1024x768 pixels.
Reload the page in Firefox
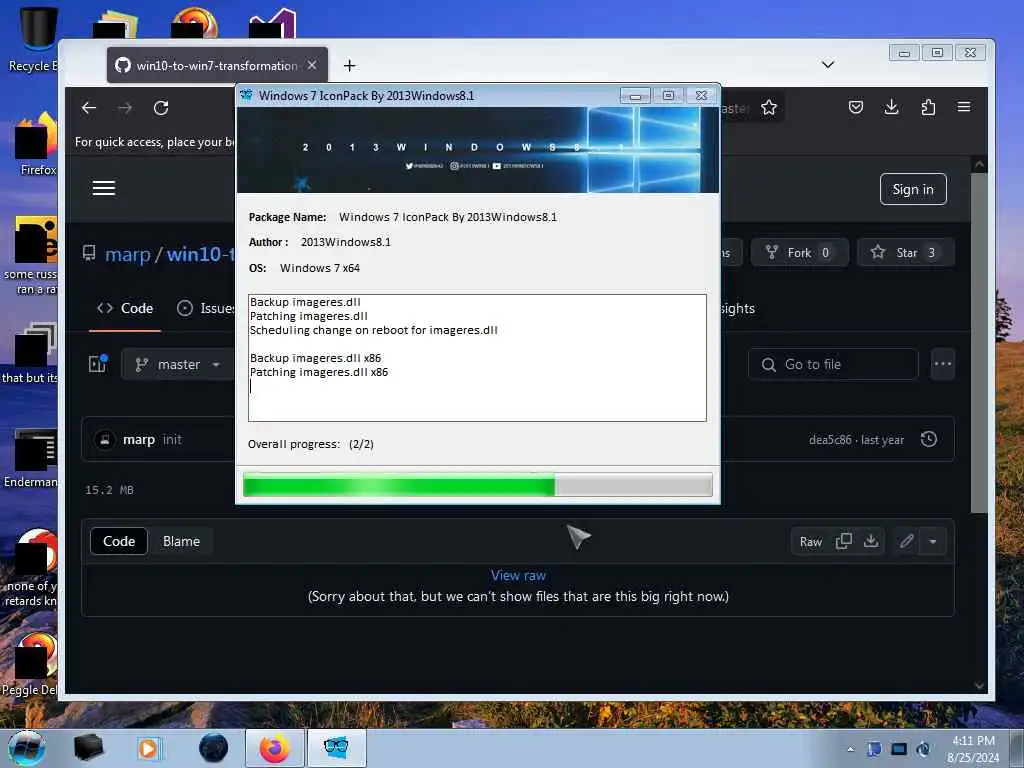[x=161, y=108]
